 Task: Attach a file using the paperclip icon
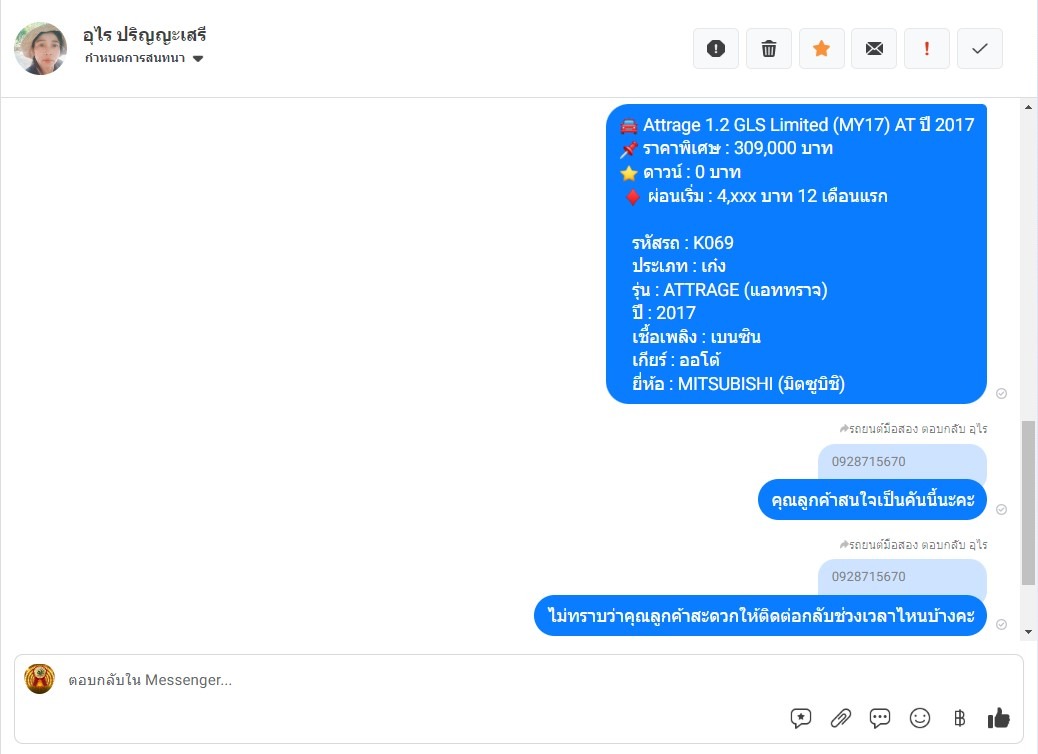click(841, 718)
